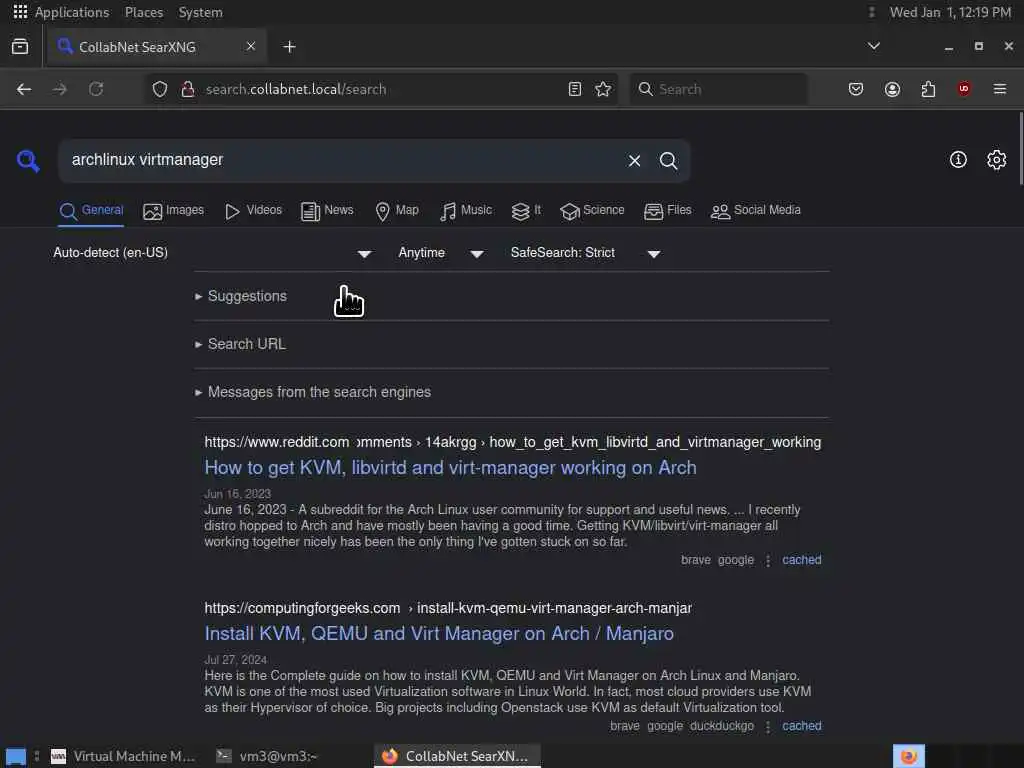Switch to the Science search tab

coord(592,210)
